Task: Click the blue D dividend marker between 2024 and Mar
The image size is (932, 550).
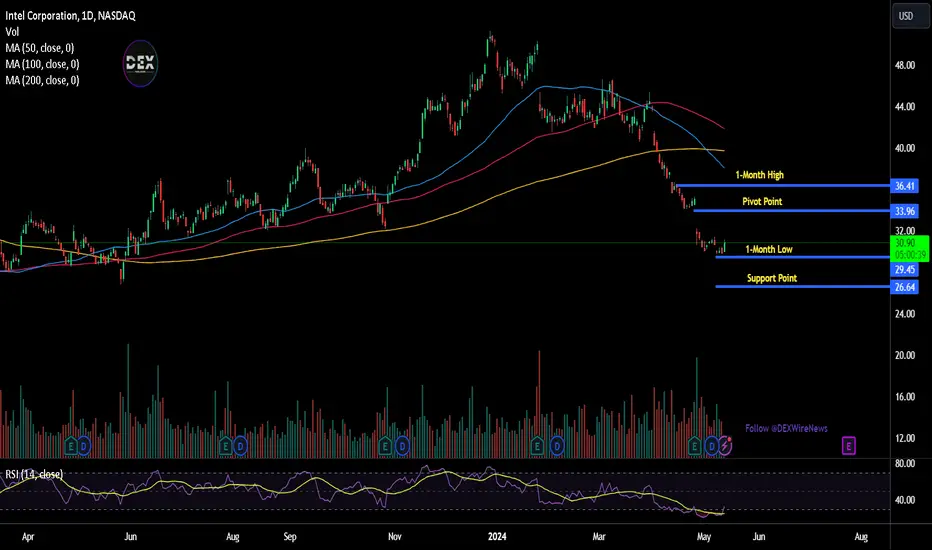Action: pos(557,445)
